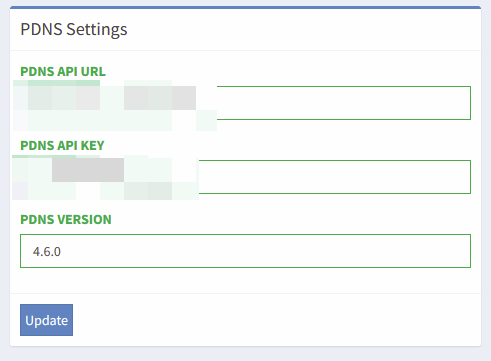Select the word Settings in the card title
Image resolution: width=491 pixels, height=361 pixels.
coord(97,29)
